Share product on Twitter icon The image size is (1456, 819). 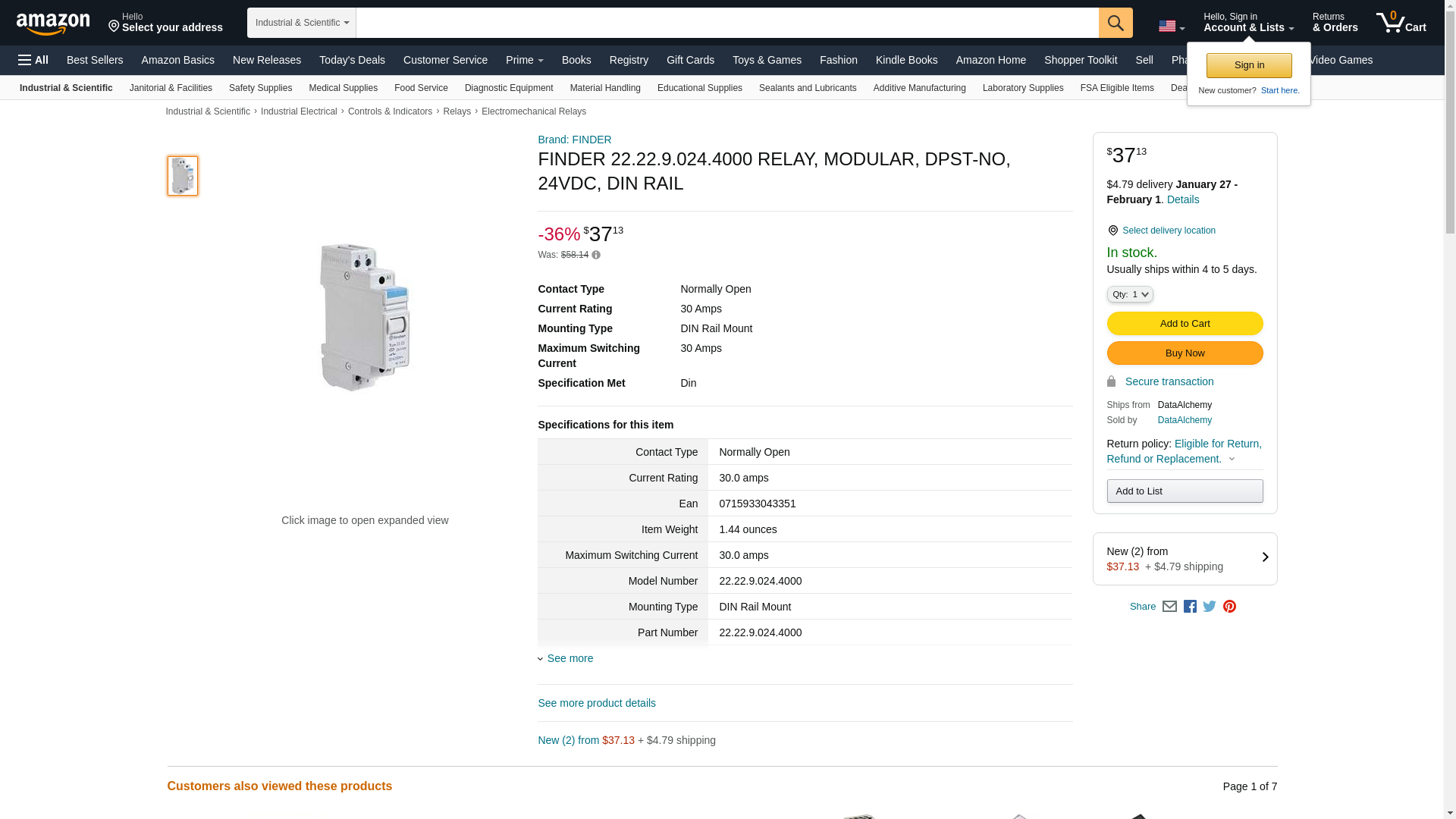click(x=1210, y=607)
